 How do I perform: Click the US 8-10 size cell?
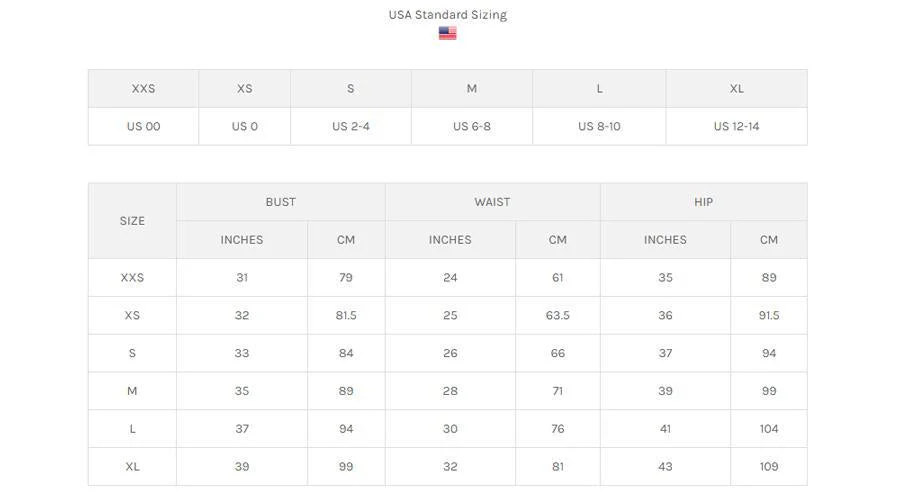coord(599,126)
